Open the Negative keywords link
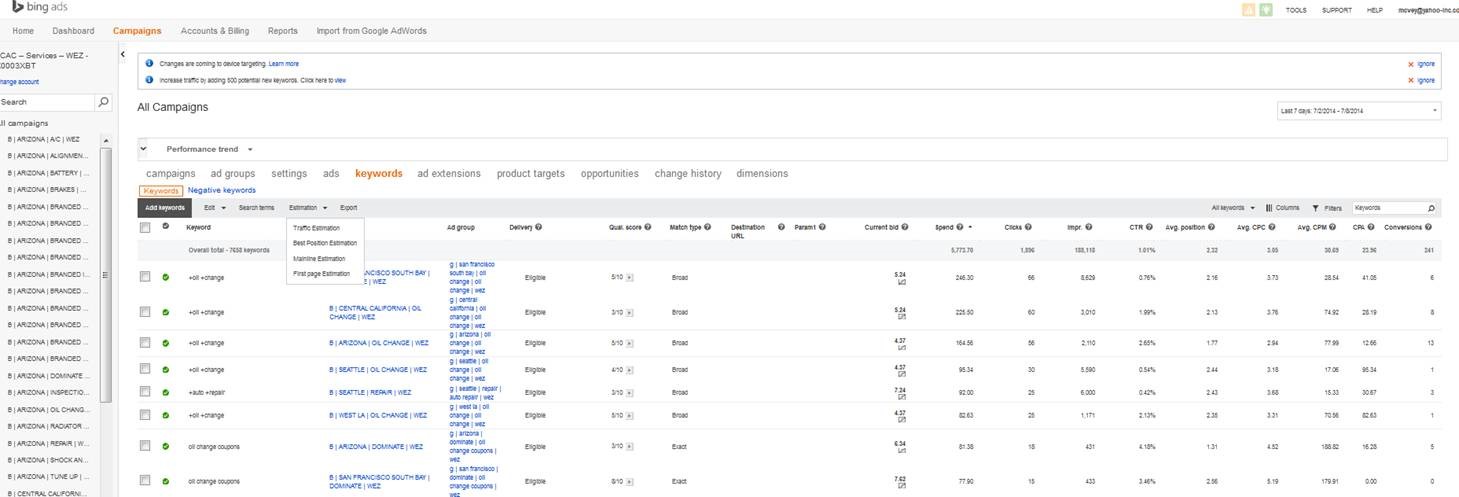Screen dimensions: 1459x497 221,190
